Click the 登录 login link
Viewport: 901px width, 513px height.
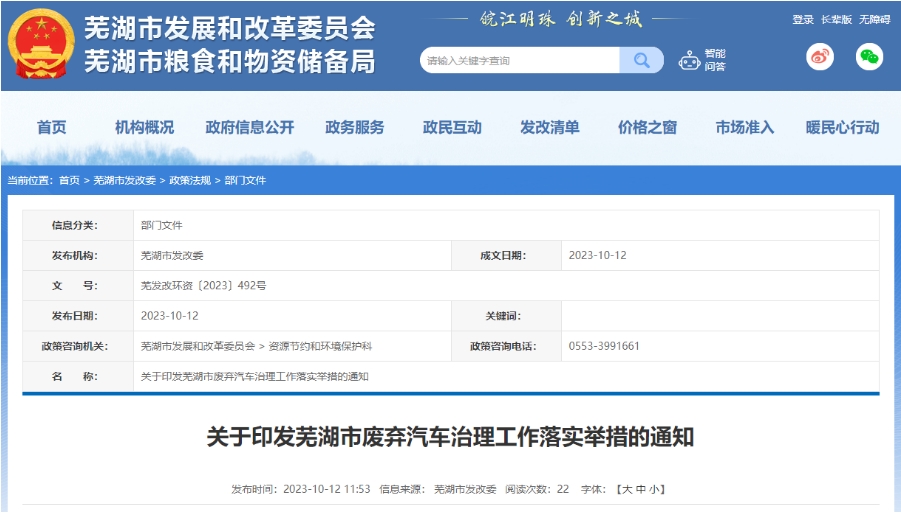coord(802,20)
